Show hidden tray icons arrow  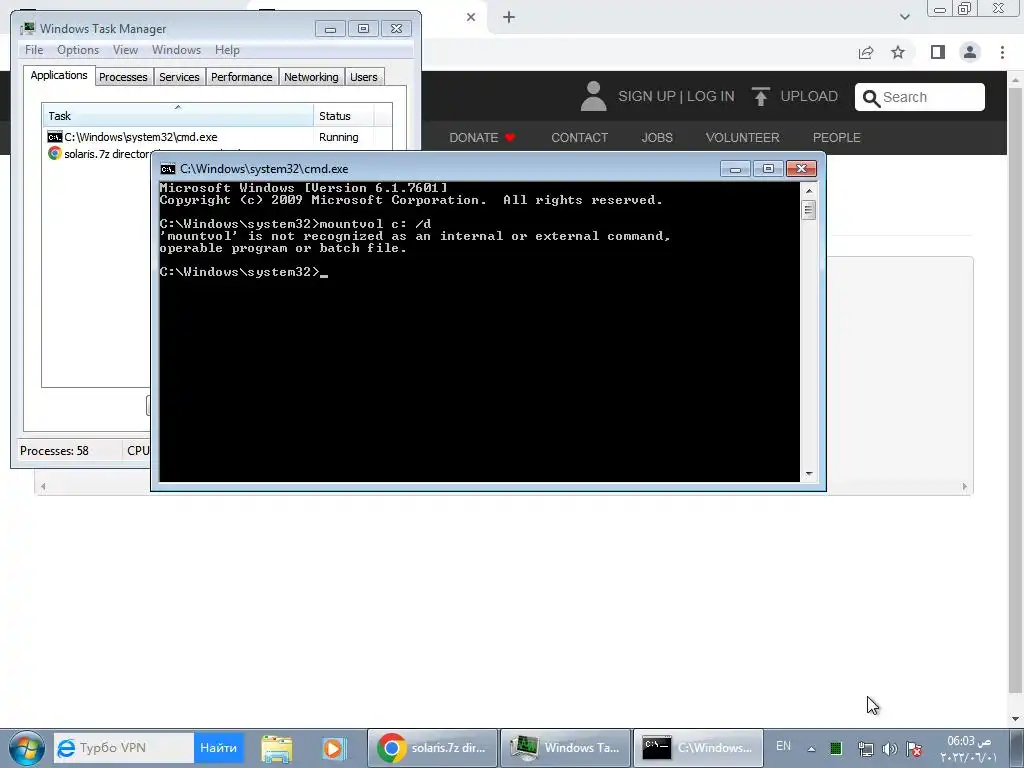pyautogui.click(x=811, y=749)
